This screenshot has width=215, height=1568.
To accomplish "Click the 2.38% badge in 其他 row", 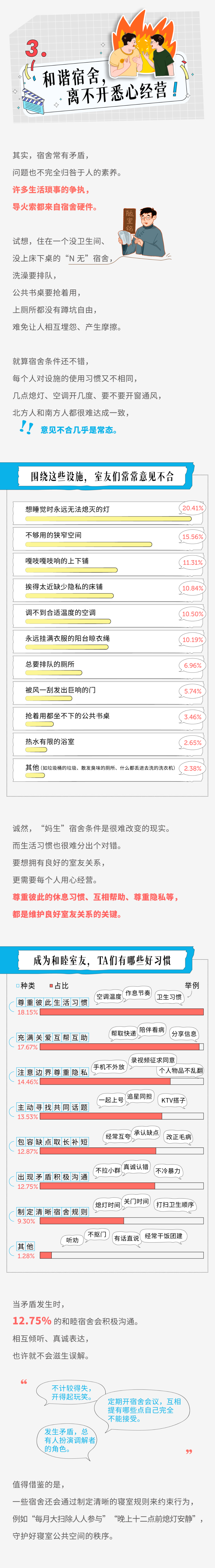I will click(192, 768).
